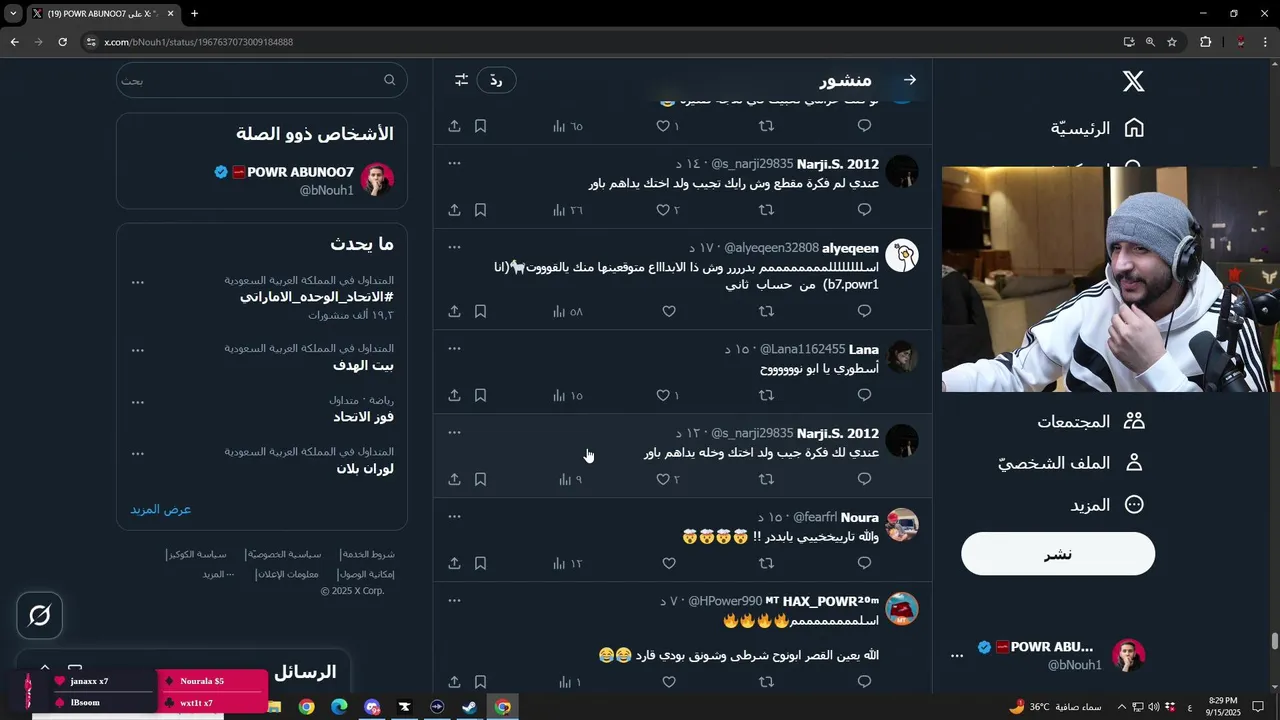Viewport: 1280px width, 720px height.
Task: Open reply sorting filter icon
Action: [461, 80]
